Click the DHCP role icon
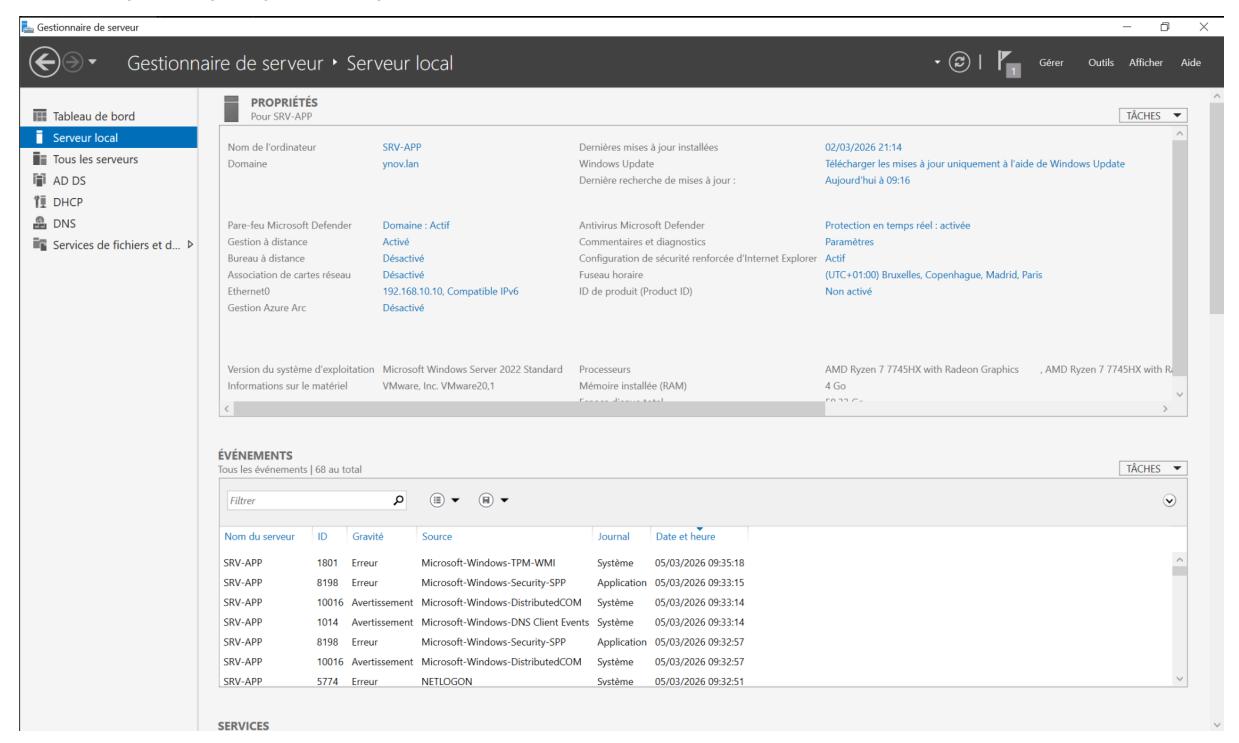The height and width of the screenshot is (743, 1239). (x=40, y=202)
